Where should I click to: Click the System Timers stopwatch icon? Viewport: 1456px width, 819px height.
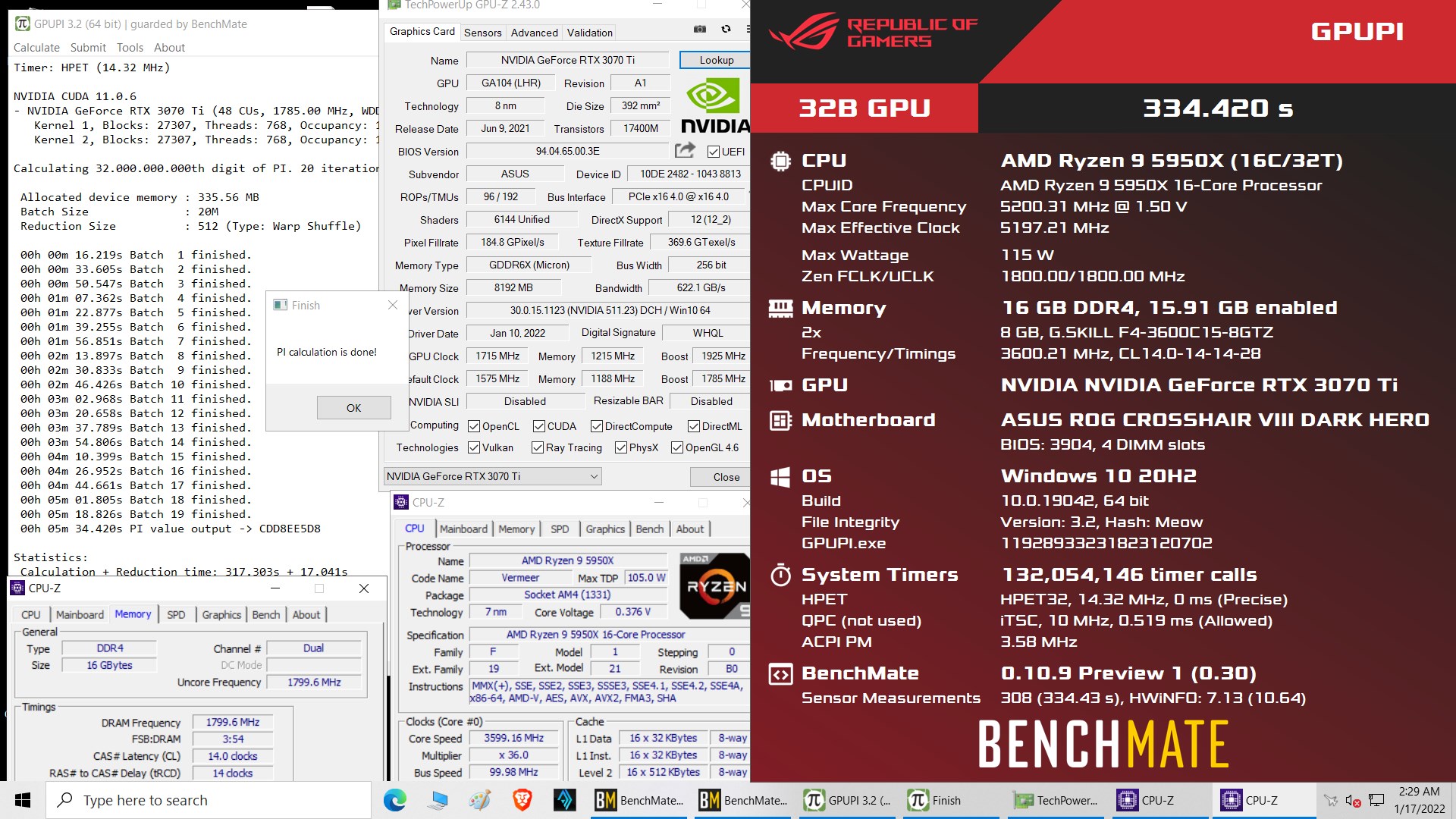pos(780,575)
